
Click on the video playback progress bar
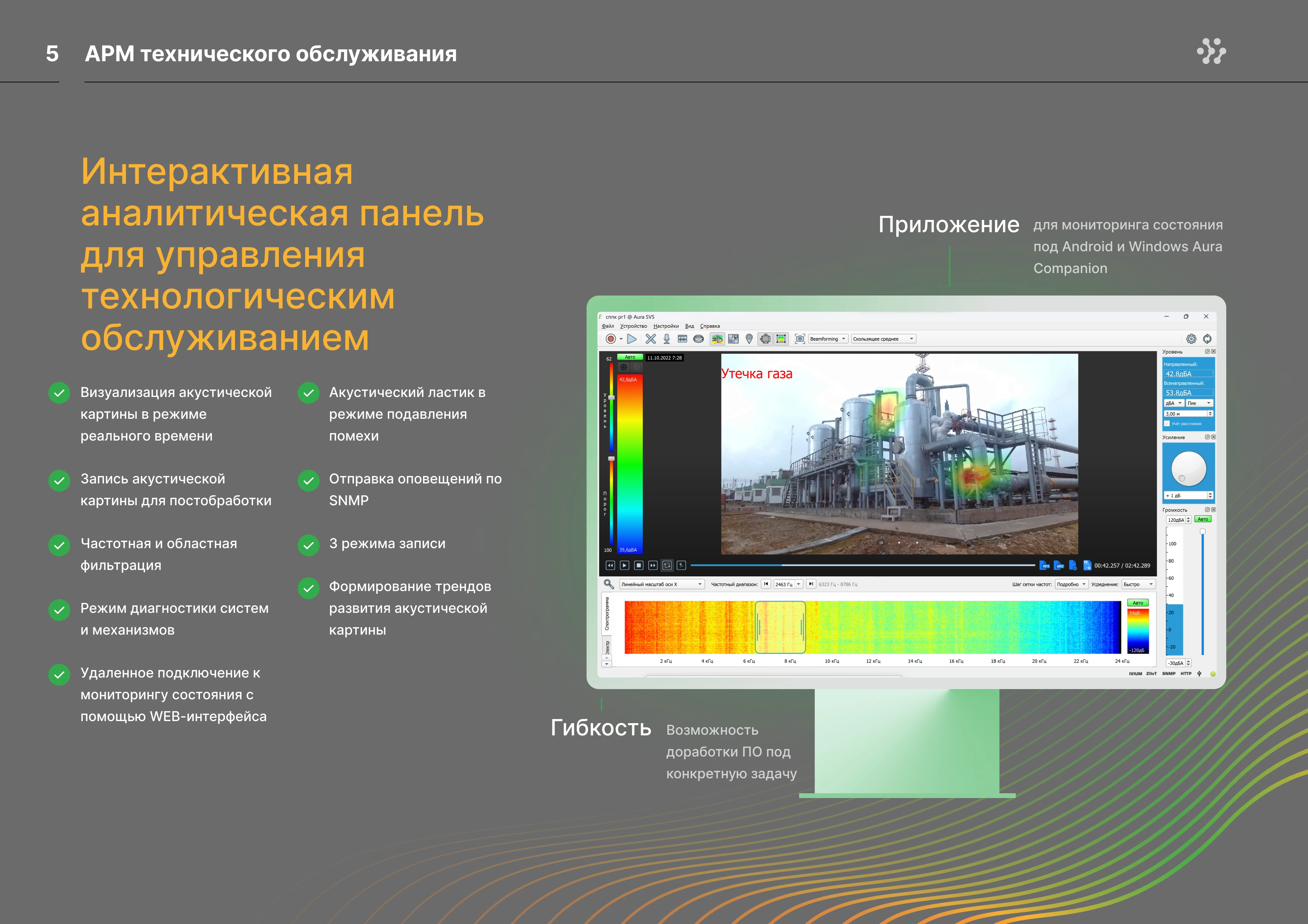point(862,565)
